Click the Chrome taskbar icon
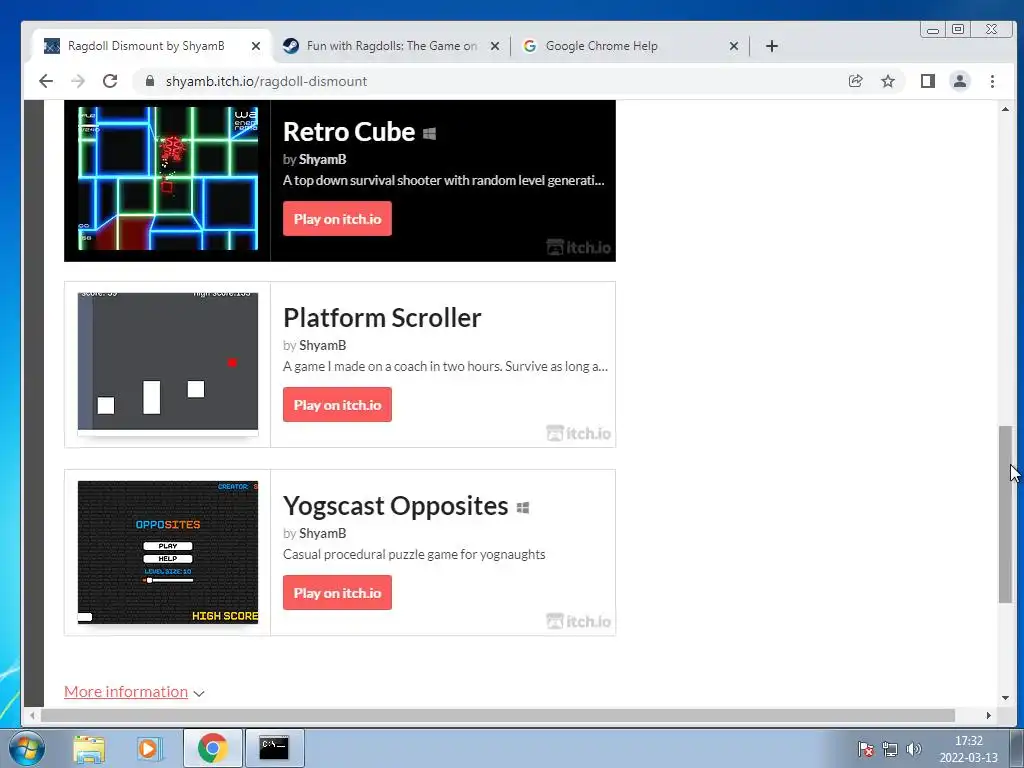 (x=212, y=748)
